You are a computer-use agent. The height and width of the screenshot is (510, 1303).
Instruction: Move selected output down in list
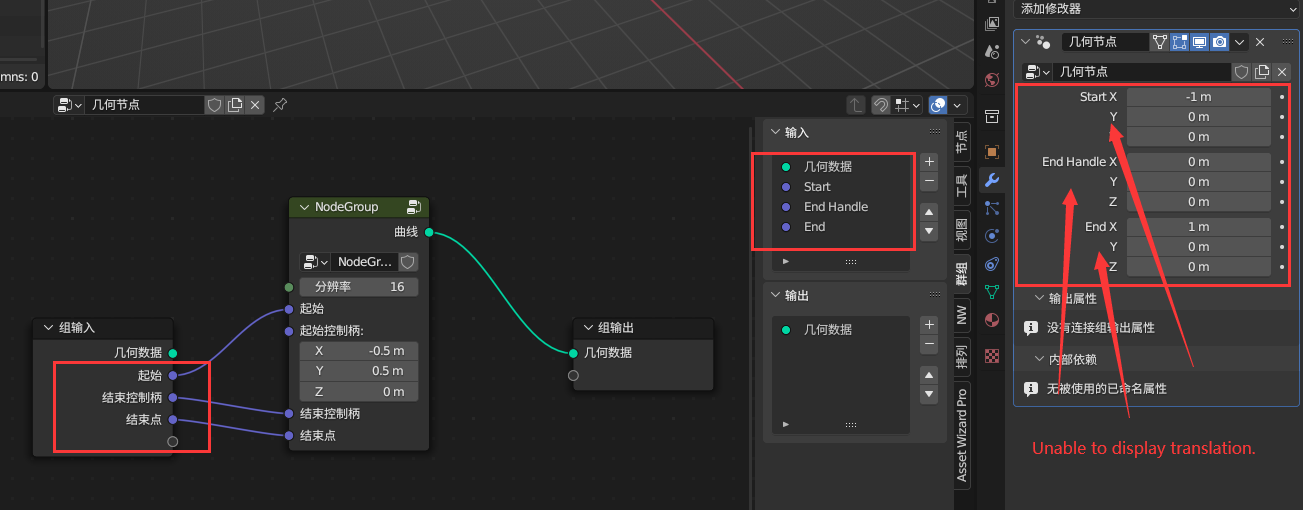coord(929,395)
